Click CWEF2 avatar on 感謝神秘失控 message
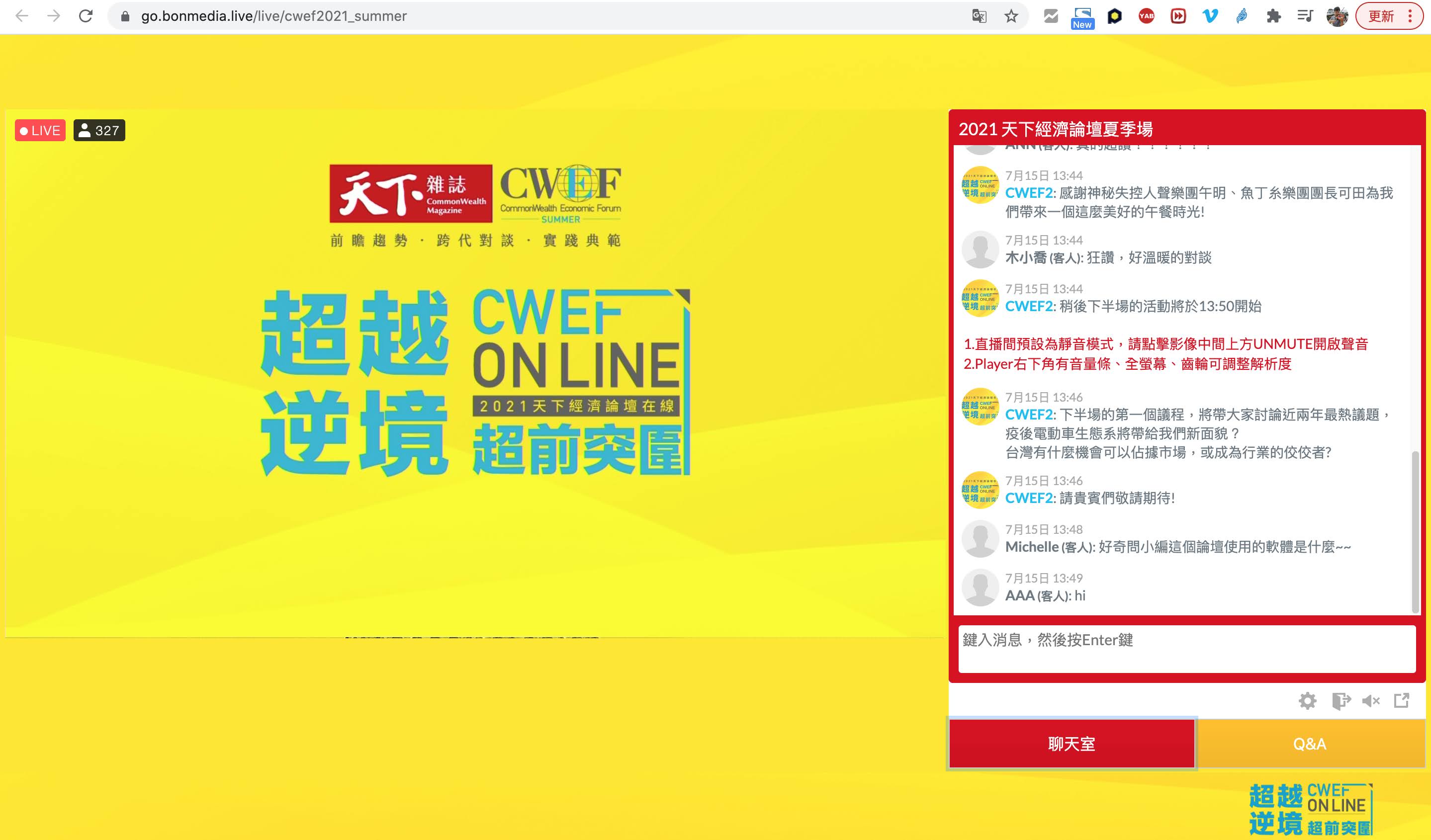This screenshot has width=1431, height=840. [980, 185]
